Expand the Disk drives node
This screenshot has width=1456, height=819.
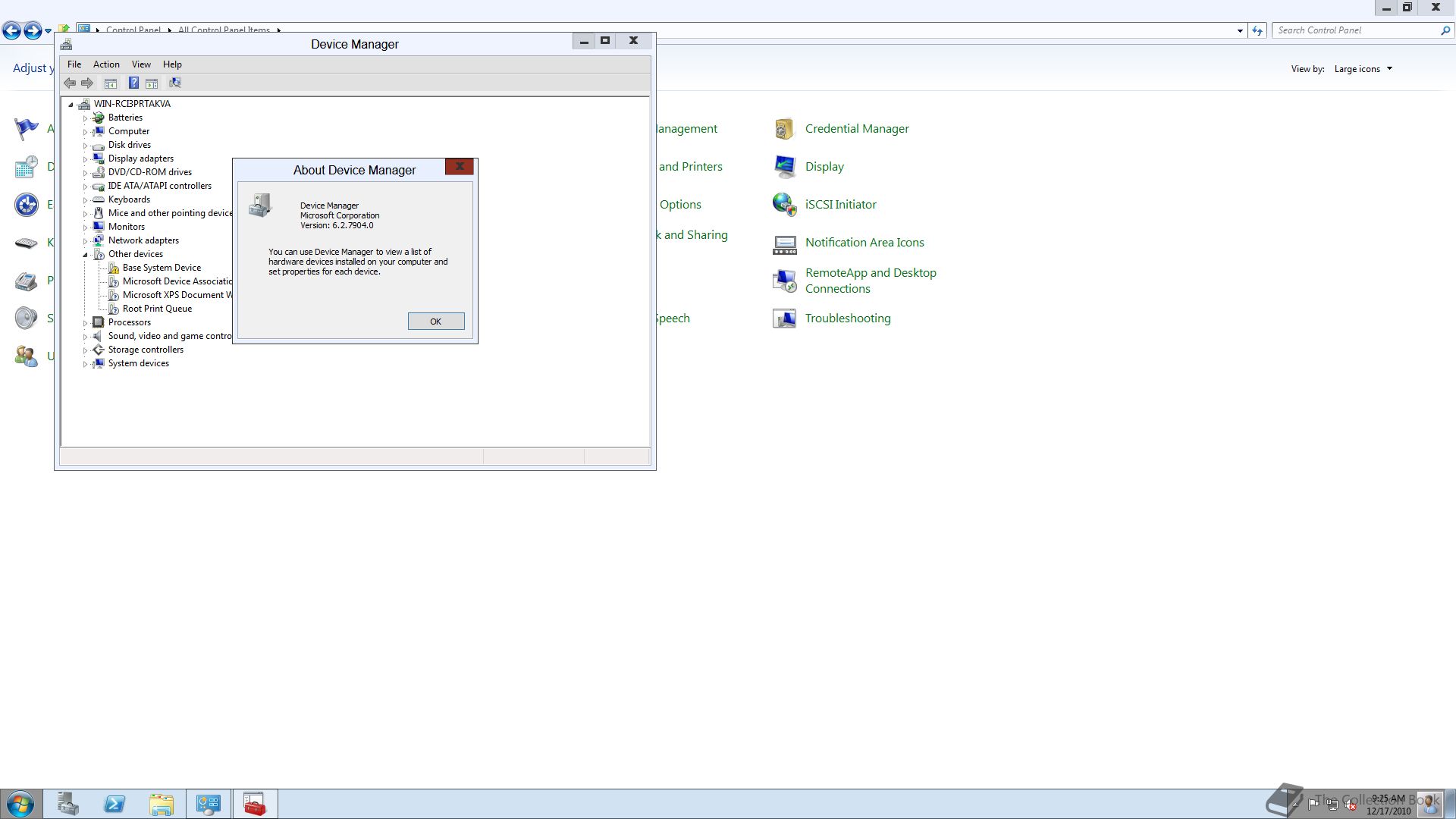coord(85,146)
